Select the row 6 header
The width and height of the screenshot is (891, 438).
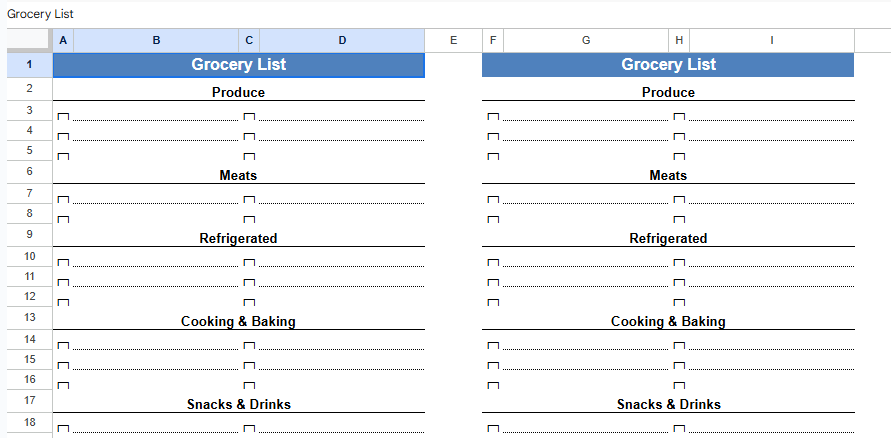pyautogui.click(x=29, y=172)
